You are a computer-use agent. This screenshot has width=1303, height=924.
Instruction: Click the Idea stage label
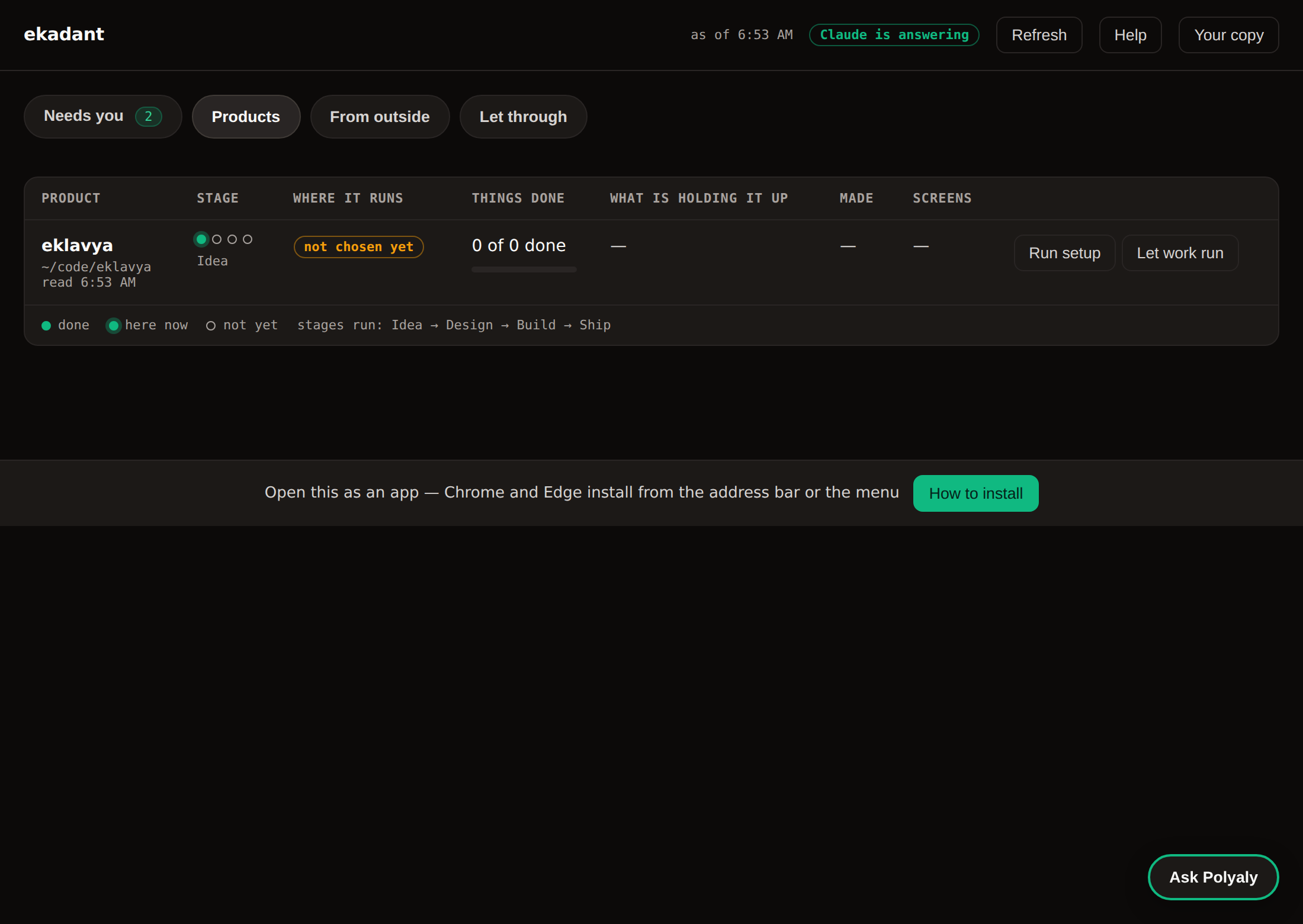pos(212,261)
